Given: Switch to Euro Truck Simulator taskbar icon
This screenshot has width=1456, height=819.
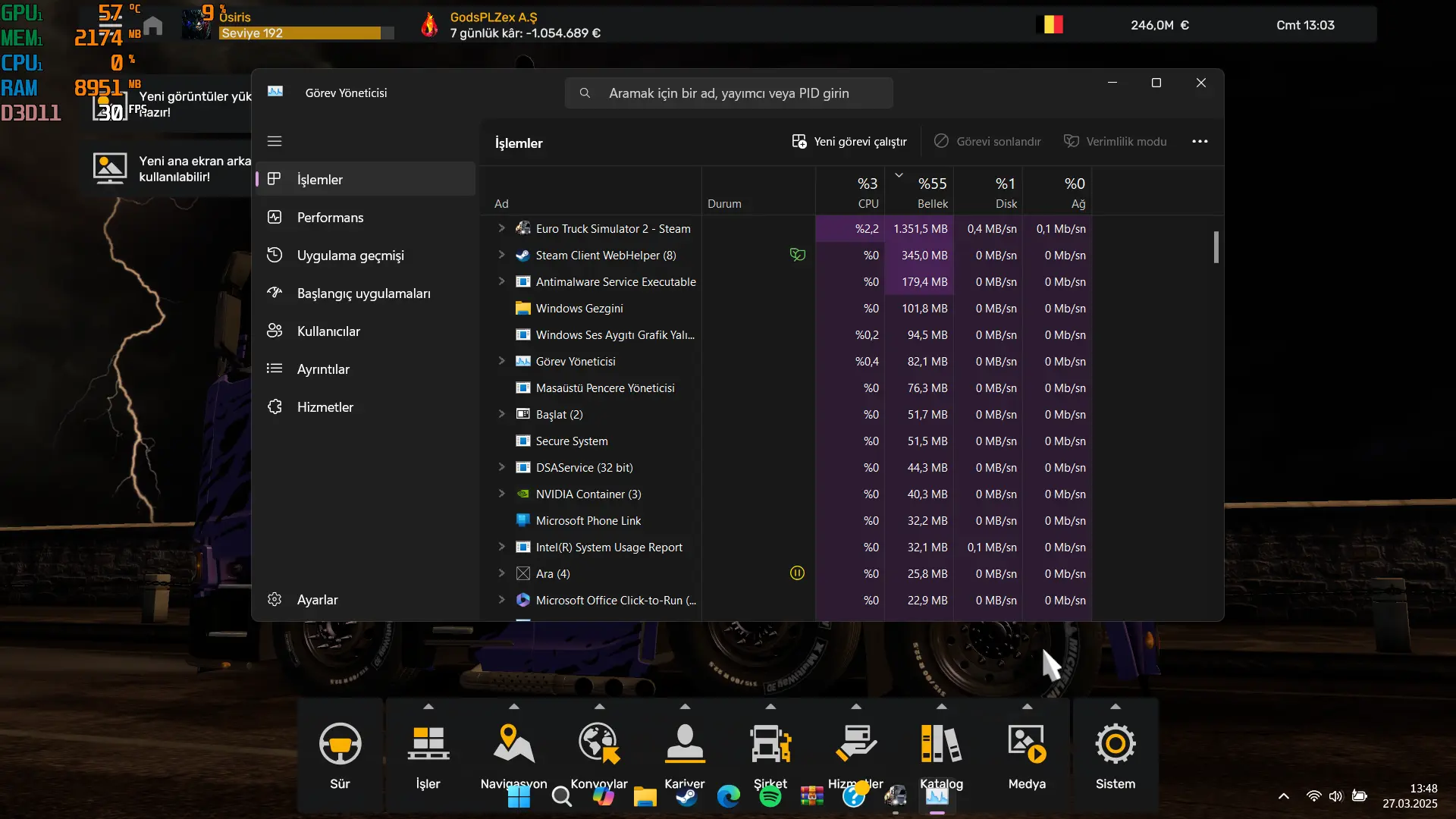Looking at the screenshot, I should click(x=896, y=797).
